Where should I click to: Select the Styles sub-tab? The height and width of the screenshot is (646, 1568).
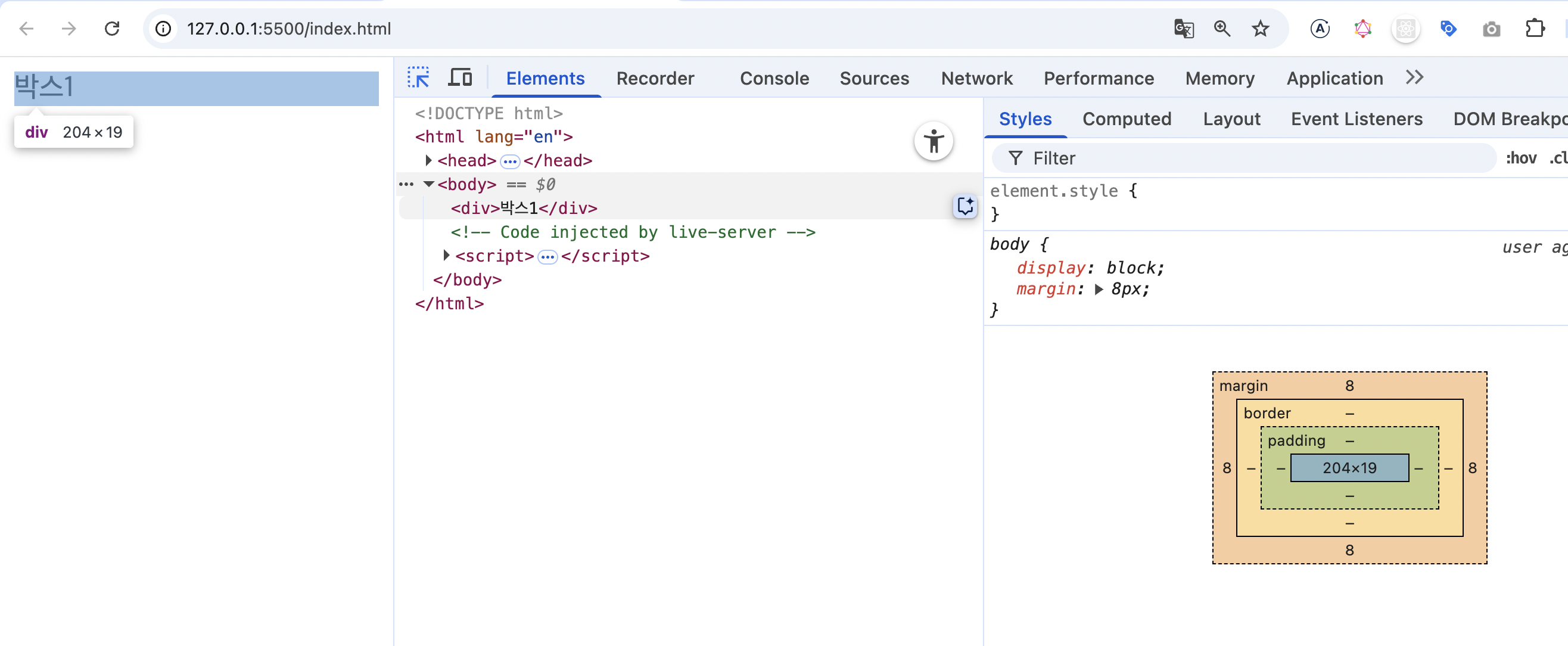pyautogui.click(x=1025, y=119)
